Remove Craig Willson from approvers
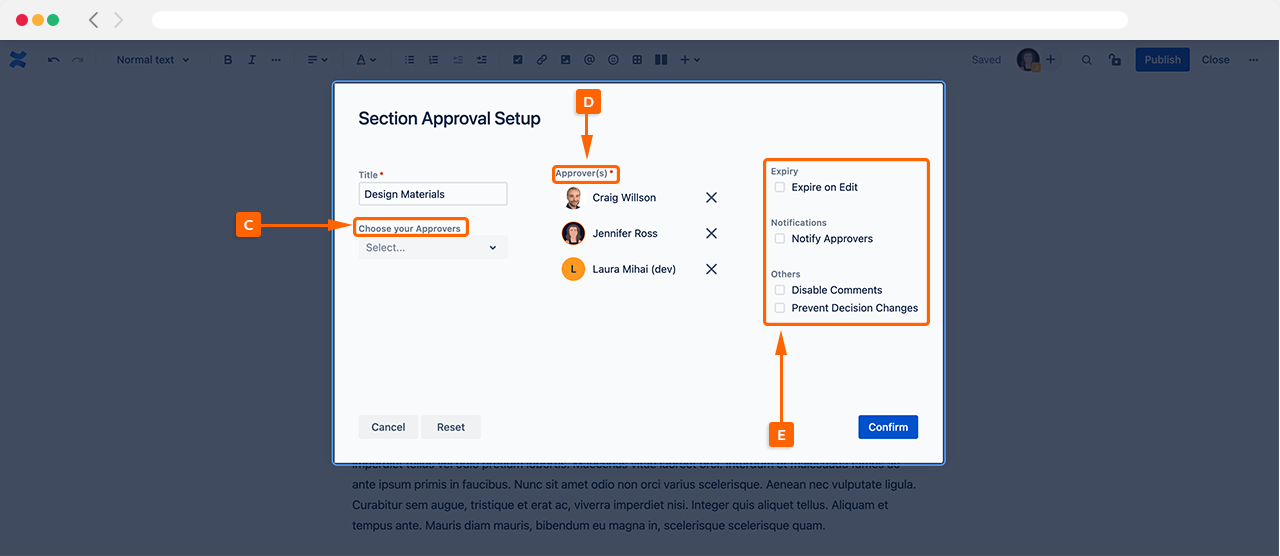 (x=711, y=198)
